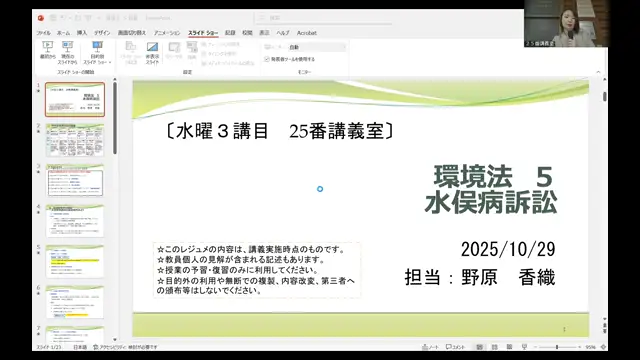Toggle Play Narrations checkbox in ribbon
Viewport: 640px width, 360px height.
click(x=204, y=44)
